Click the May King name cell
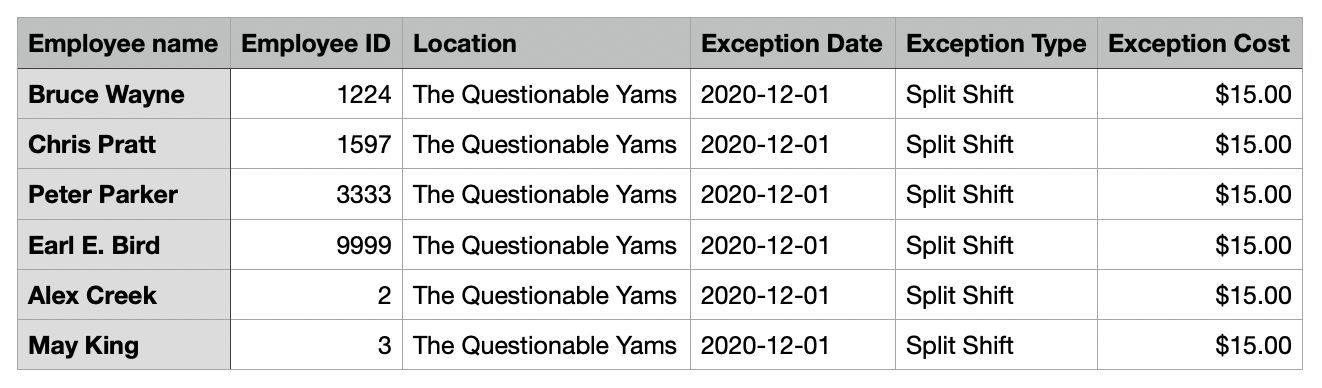Image resolution: width=1322 pixels, height=388 pixels. coord(124,346)
